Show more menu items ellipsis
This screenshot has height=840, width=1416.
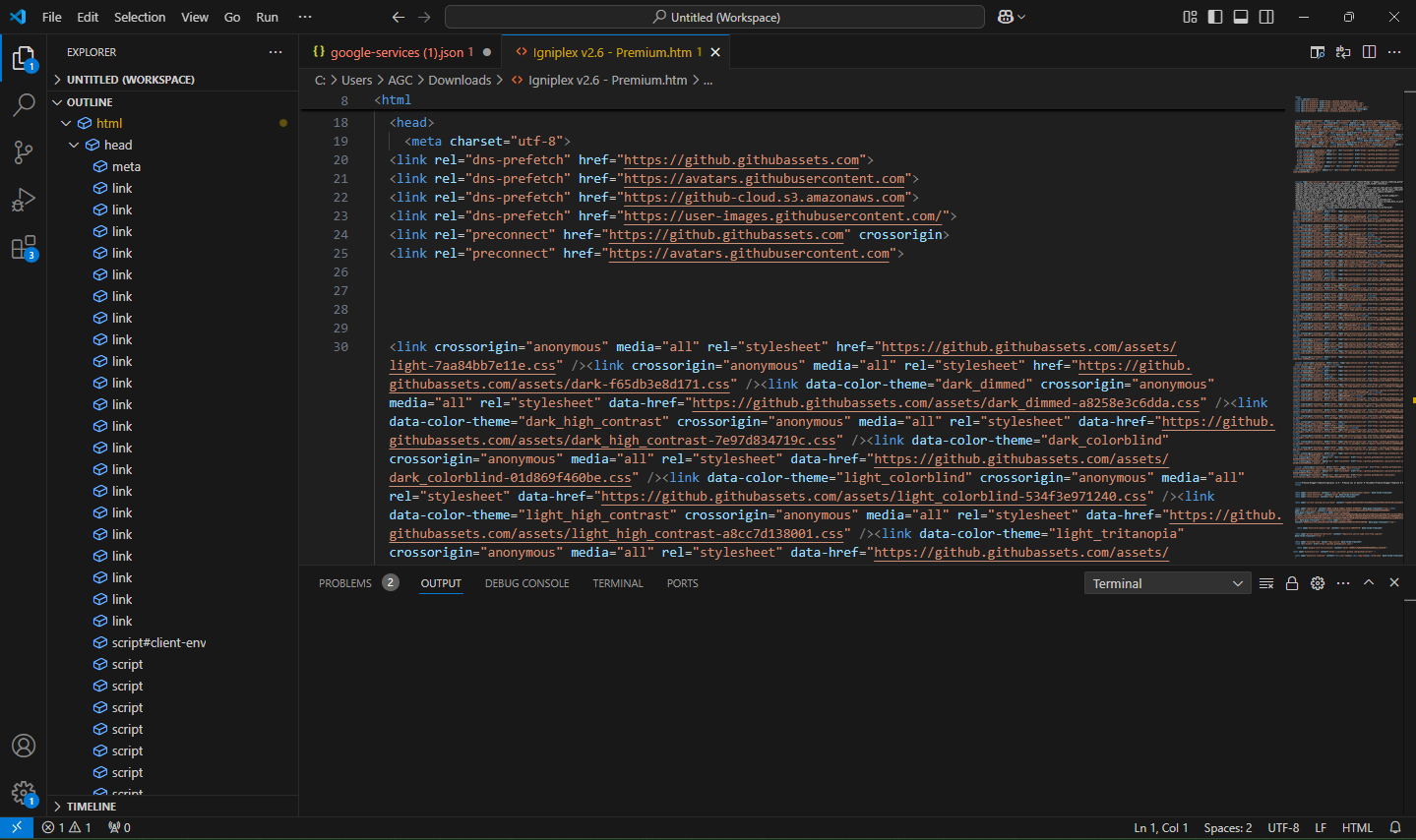pyautogui.click(x=305, y=17)
